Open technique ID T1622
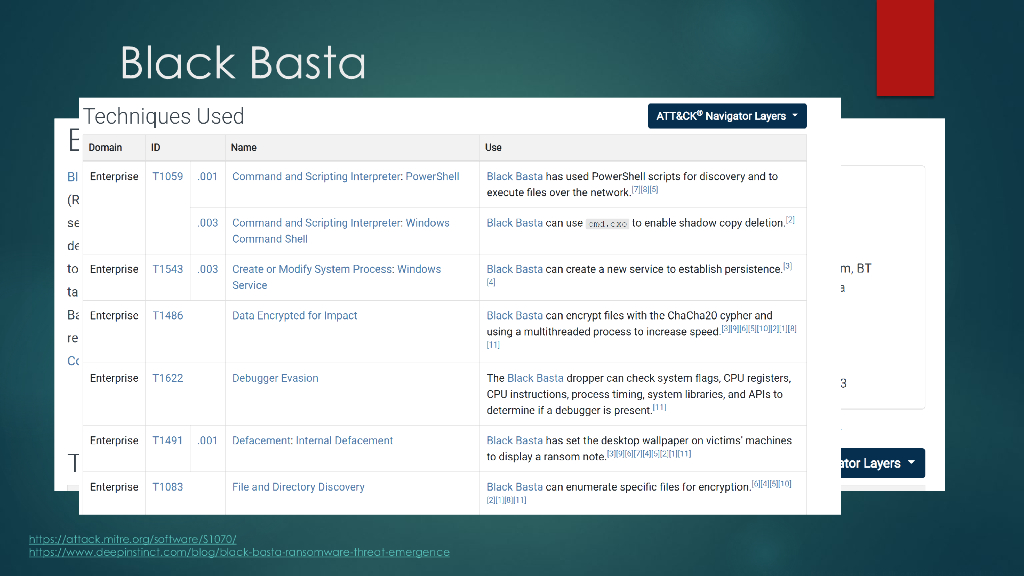 (167, 378)
